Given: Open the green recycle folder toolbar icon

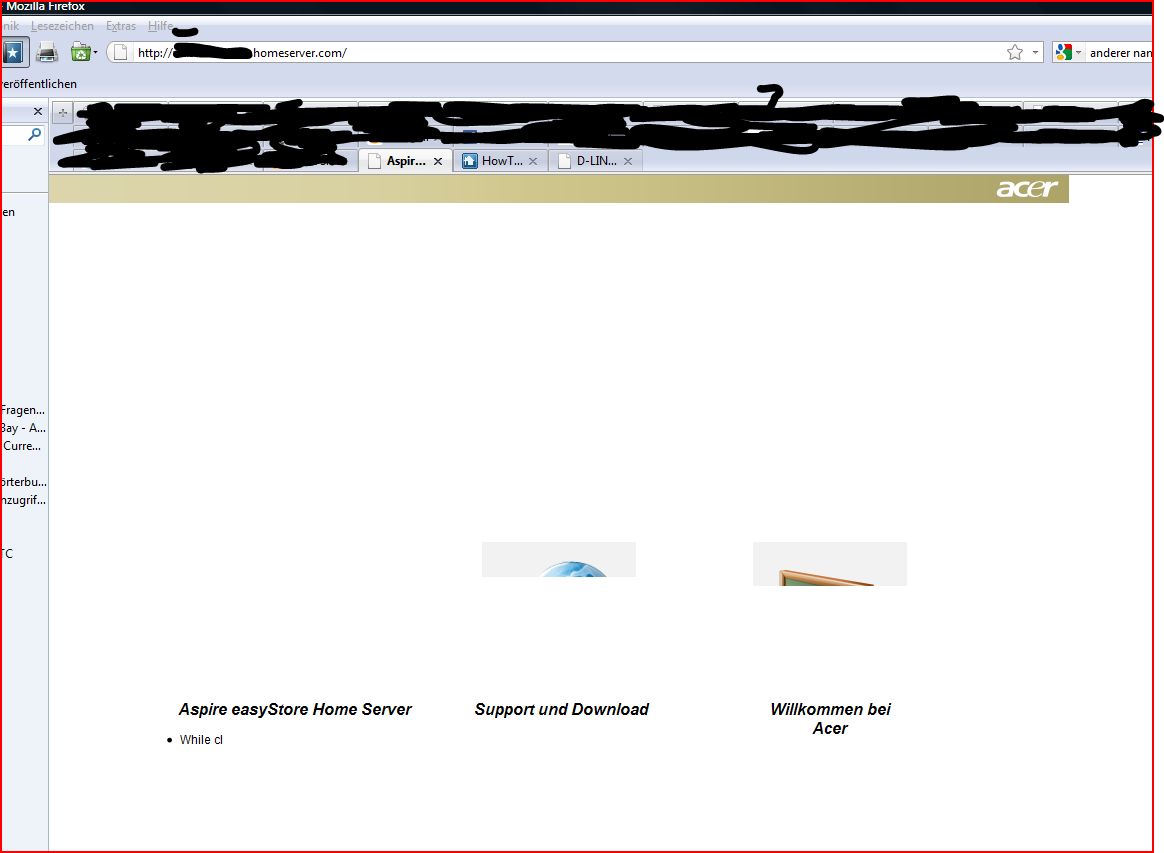Looking at the screenshot, I should (x=80, y=53).
